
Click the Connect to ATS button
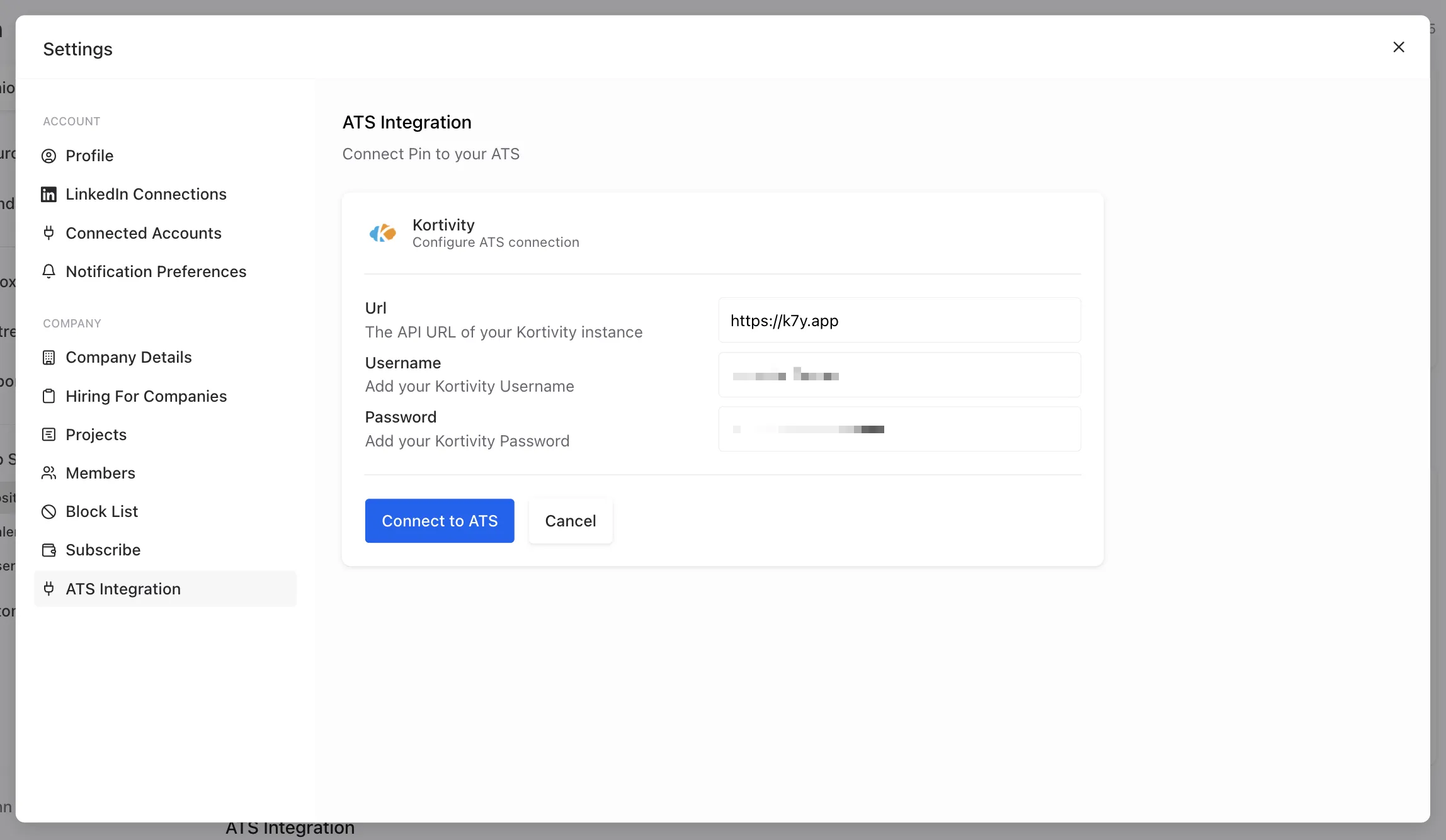(440, 521)
